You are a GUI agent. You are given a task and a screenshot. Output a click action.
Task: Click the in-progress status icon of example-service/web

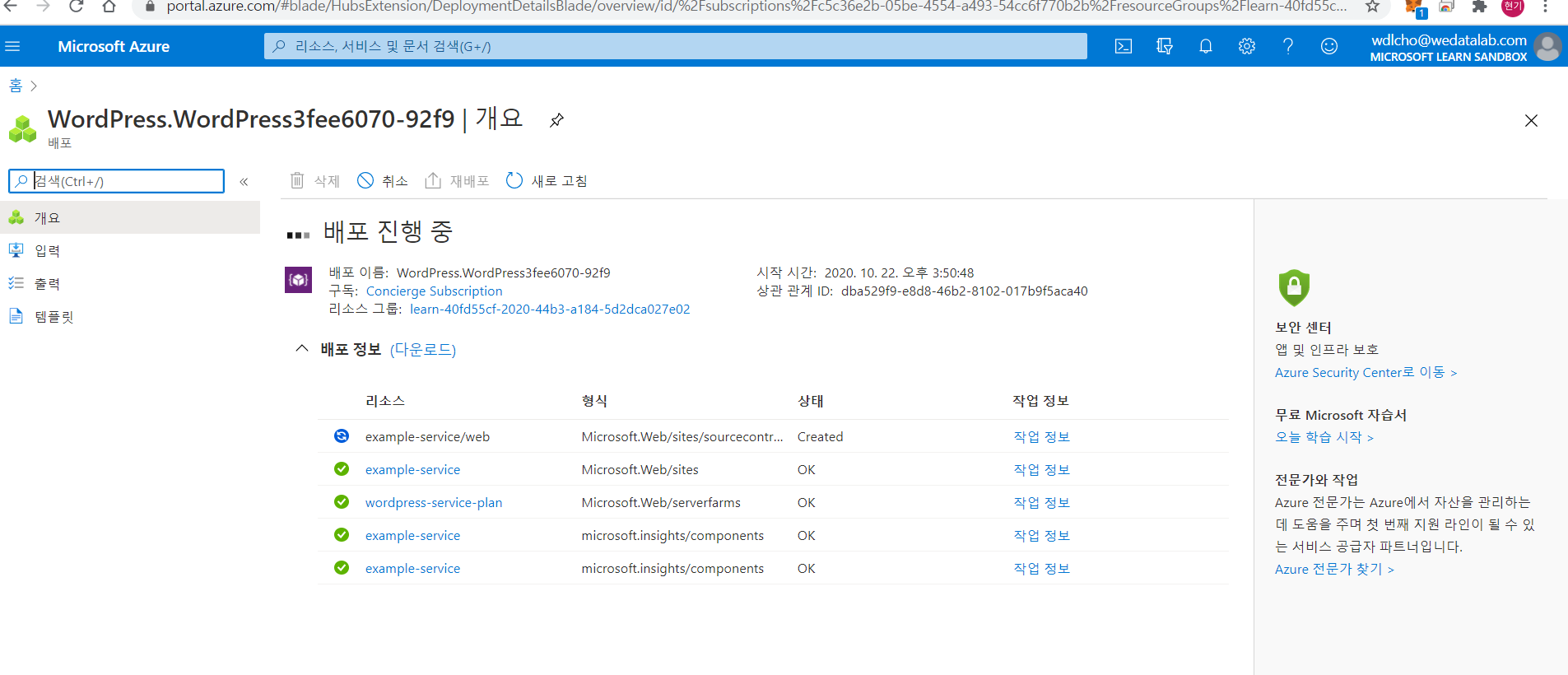click(342, 435)
